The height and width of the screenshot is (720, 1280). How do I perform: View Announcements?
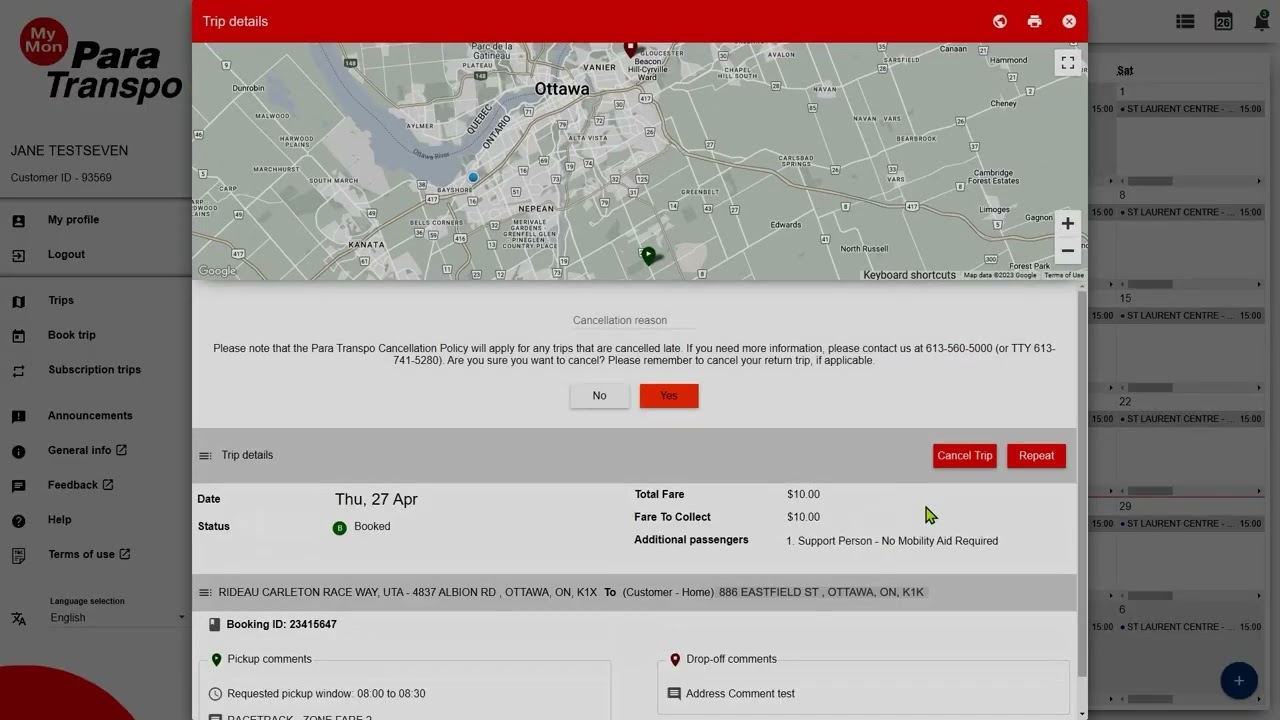pos(90,416)
